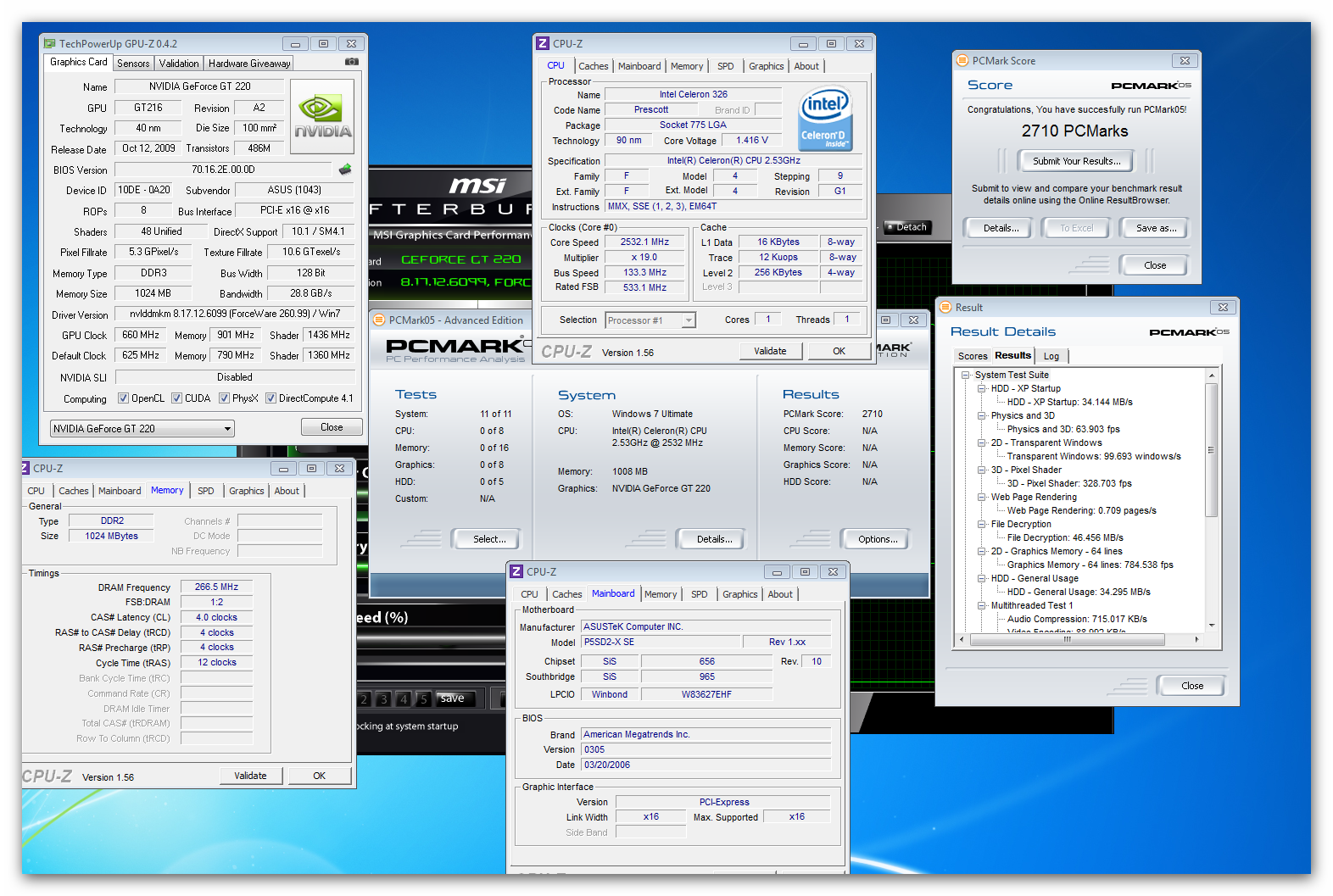Click Close button in GPU-Z window
Viewport: 1333px width, 896px height.
click(x=332, y=427)
